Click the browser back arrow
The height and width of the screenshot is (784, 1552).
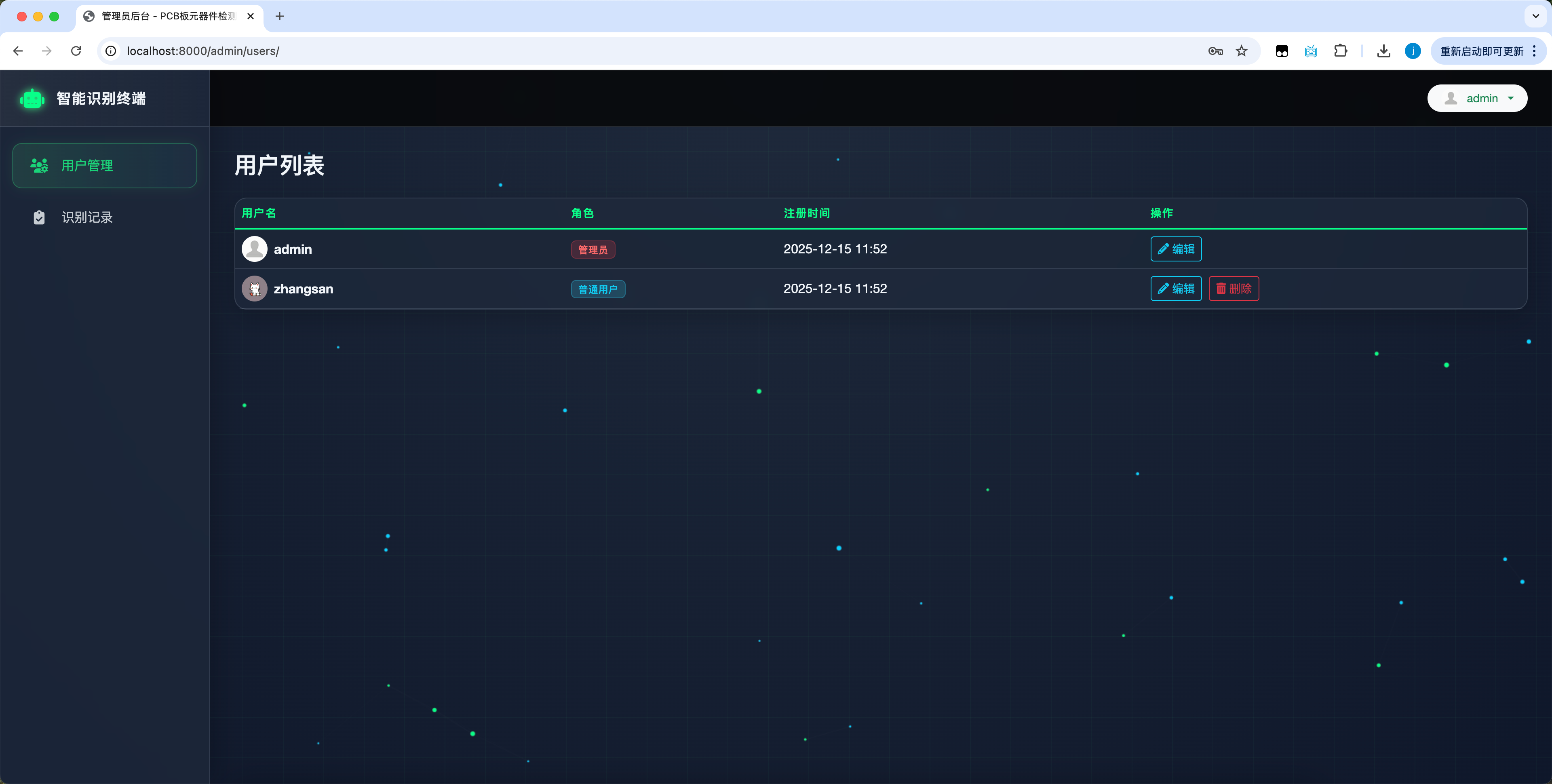pyautogui.click(x=18, y=51)
